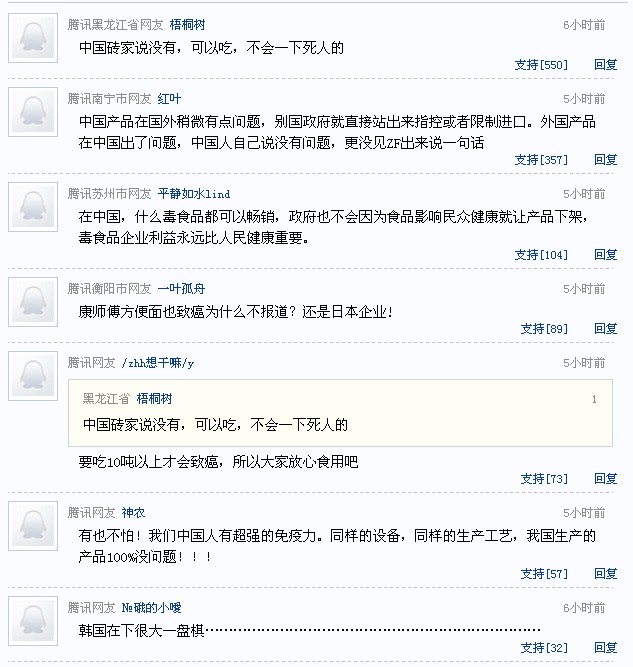This screenshot has height=667, width=633.
Task: Click 支持[73] on the 10吨 comment
Action: 544,479
